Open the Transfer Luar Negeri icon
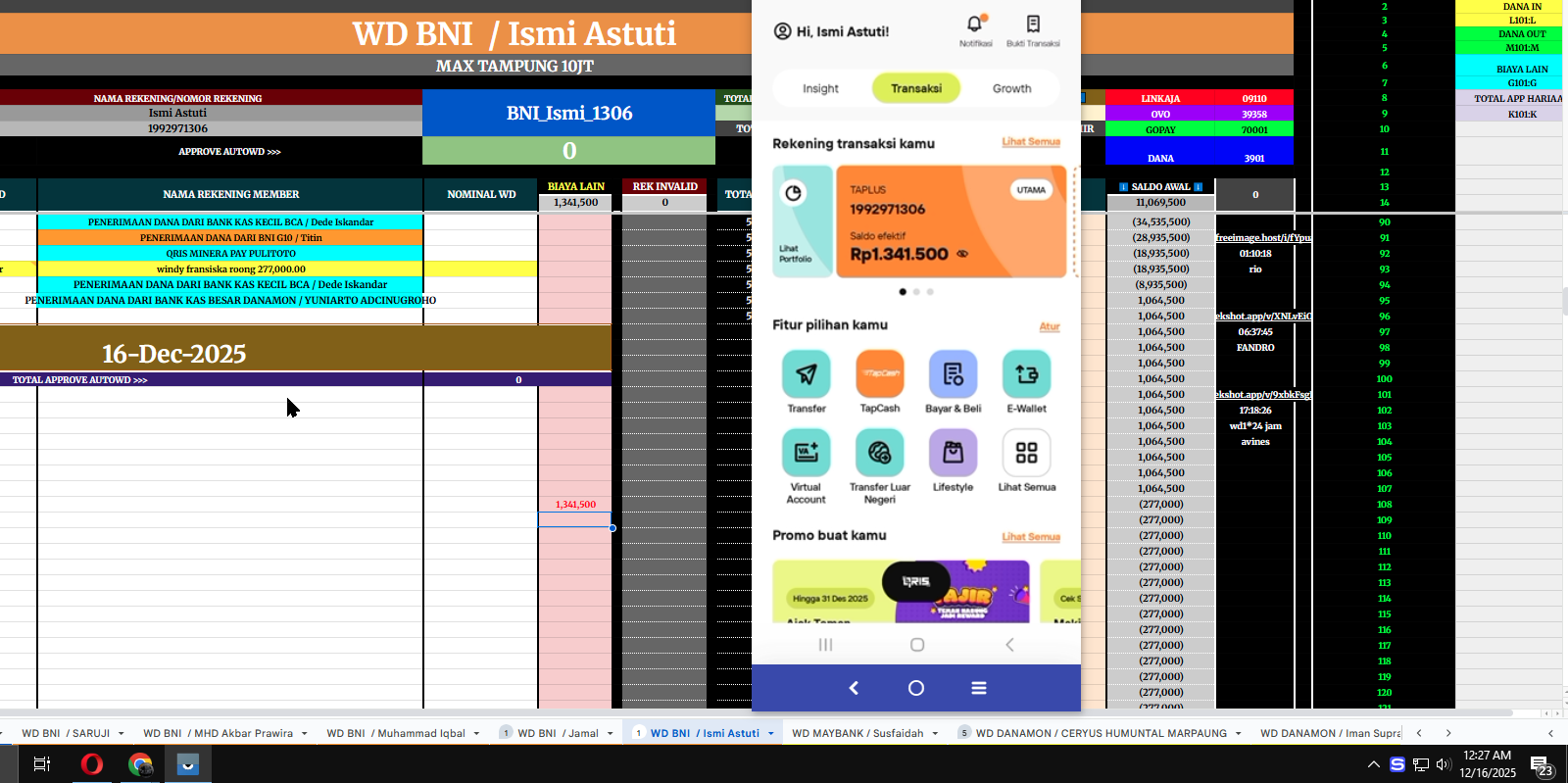The image size is (1568, 783). click(880, 452)
